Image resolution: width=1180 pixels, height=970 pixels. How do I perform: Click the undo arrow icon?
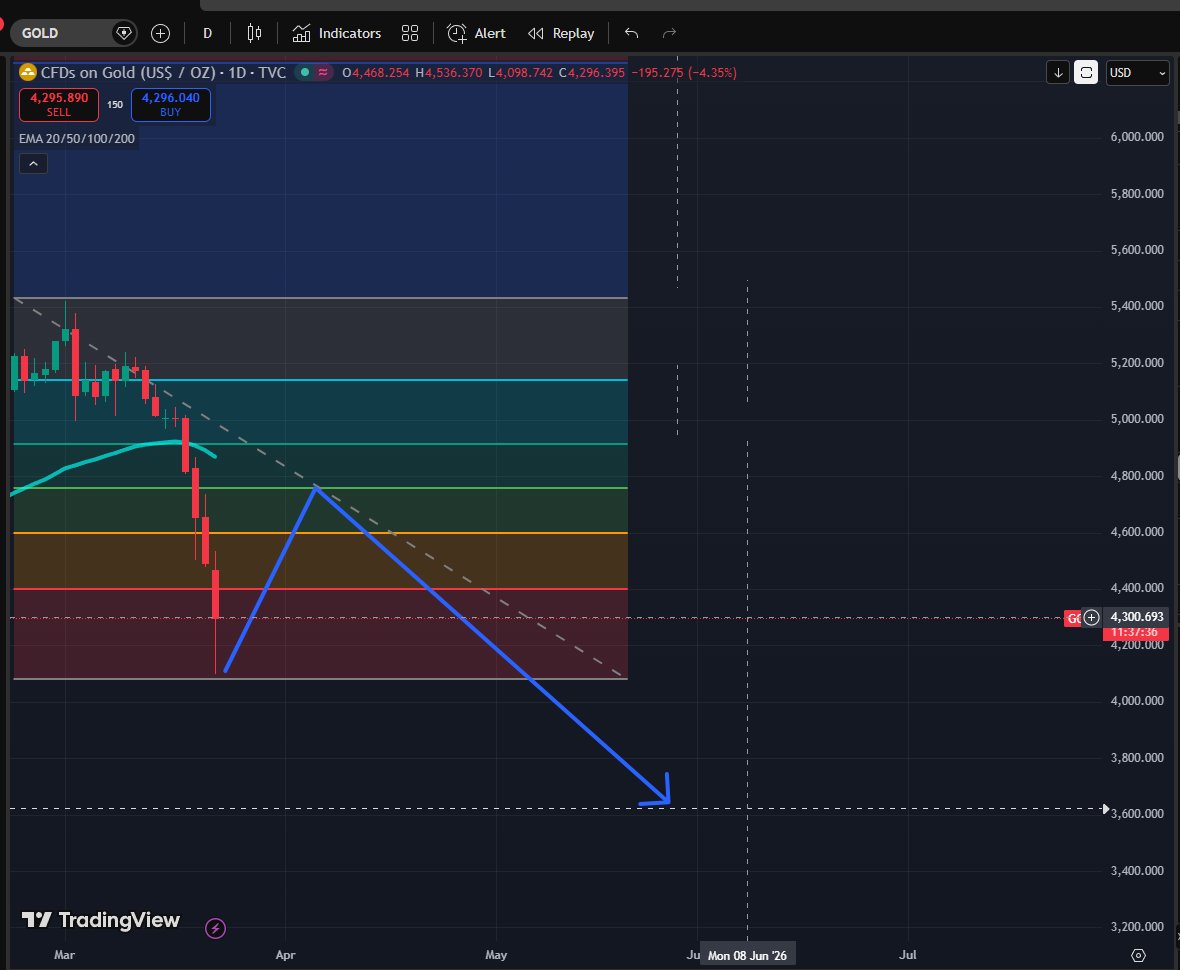tap(630, 33)
